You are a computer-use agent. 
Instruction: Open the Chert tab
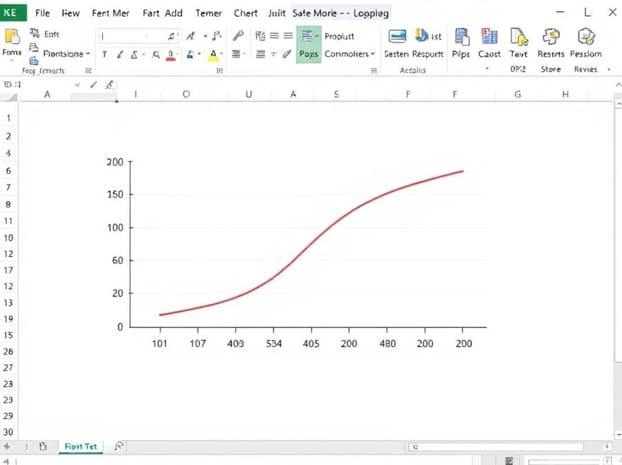(245, 13)
